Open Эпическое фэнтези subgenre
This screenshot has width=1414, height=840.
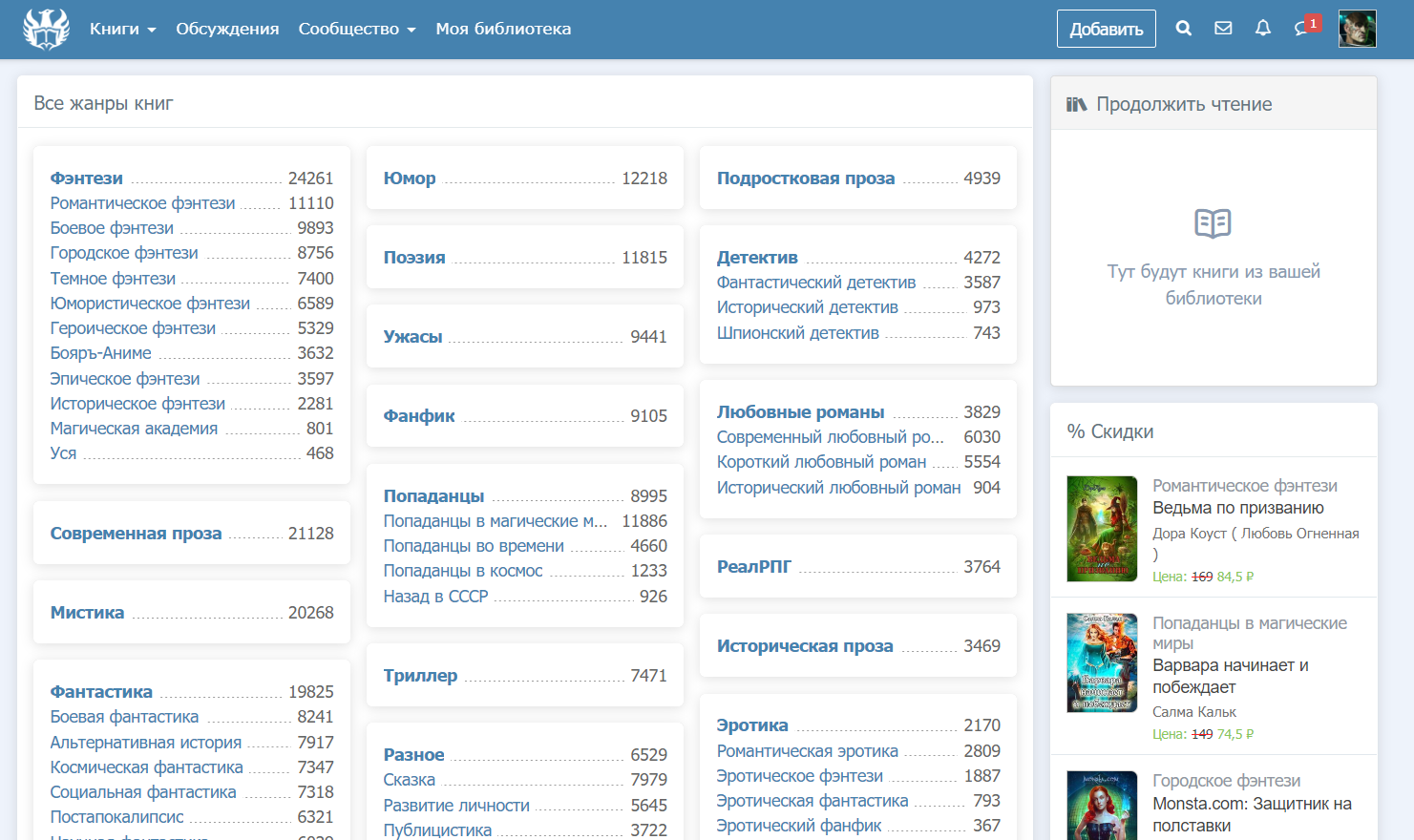point(125,379)
